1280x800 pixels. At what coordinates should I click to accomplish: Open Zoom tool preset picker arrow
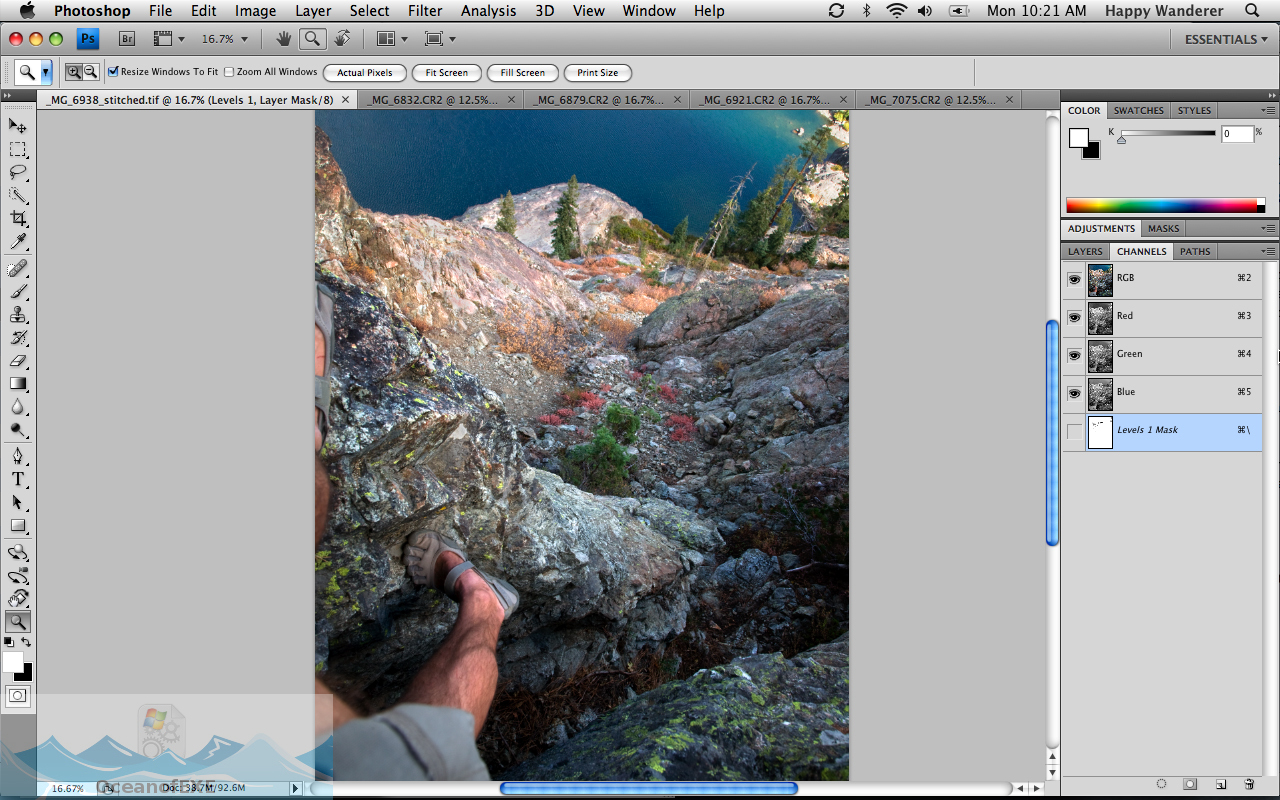(46, 72)
